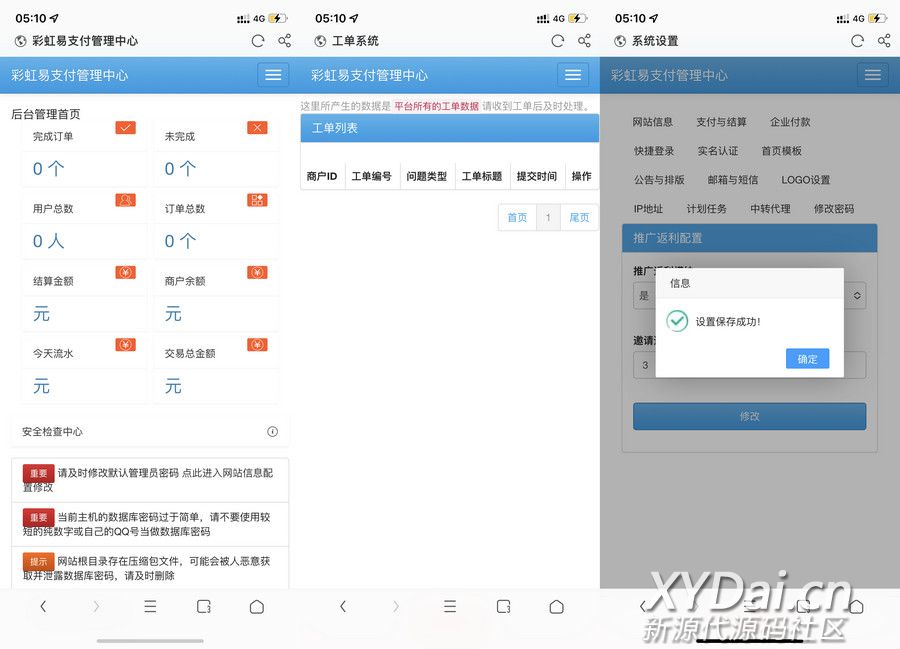Expand hamburger menu on 工单系统 header

pyautogui.click(x=572, y=75)
